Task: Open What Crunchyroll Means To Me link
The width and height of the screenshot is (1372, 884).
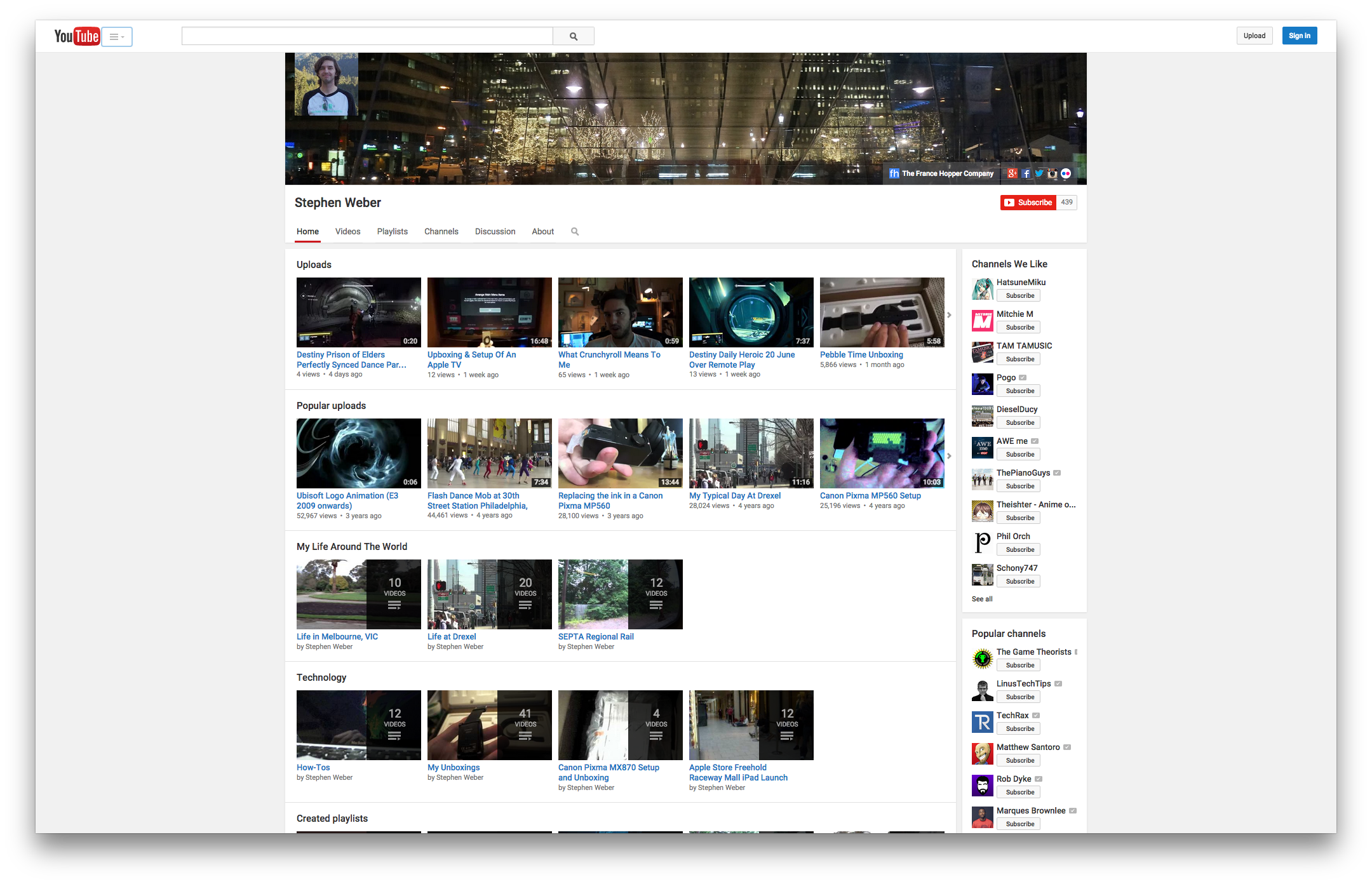Action: pos(609,360)
